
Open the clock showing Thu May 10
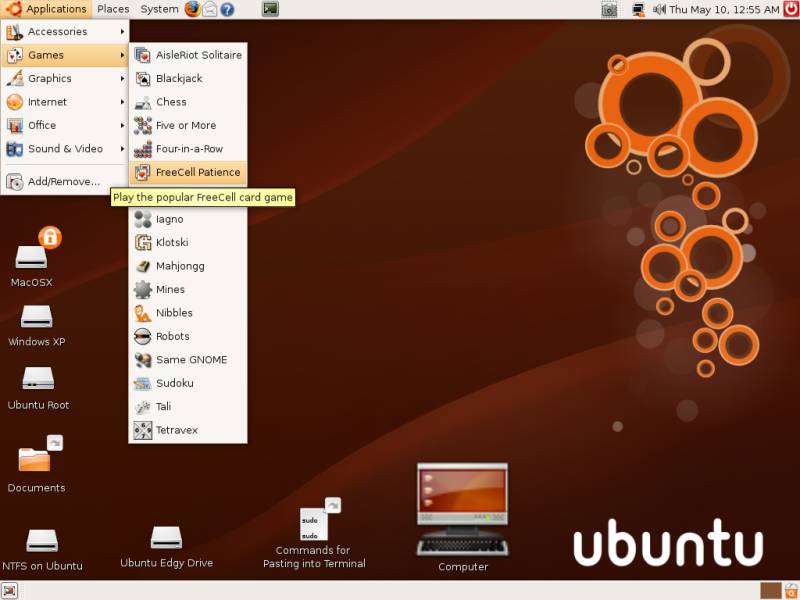point(724,9)
